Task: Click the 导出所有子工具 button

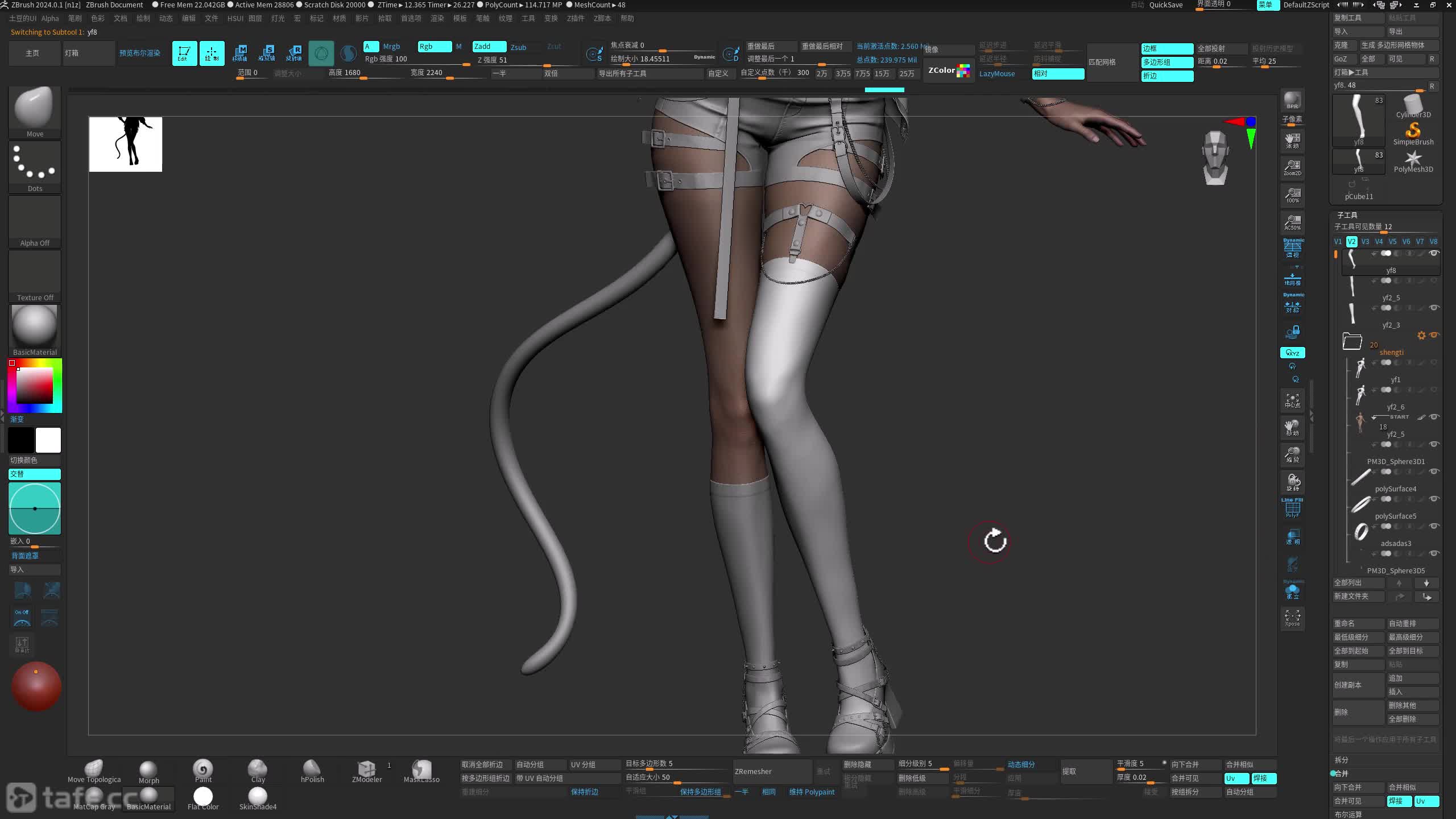Action: [650, 73]
